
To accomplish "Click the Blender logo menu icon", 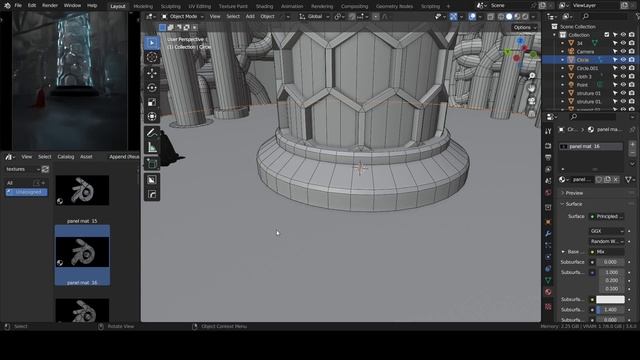I will [7, 6].
